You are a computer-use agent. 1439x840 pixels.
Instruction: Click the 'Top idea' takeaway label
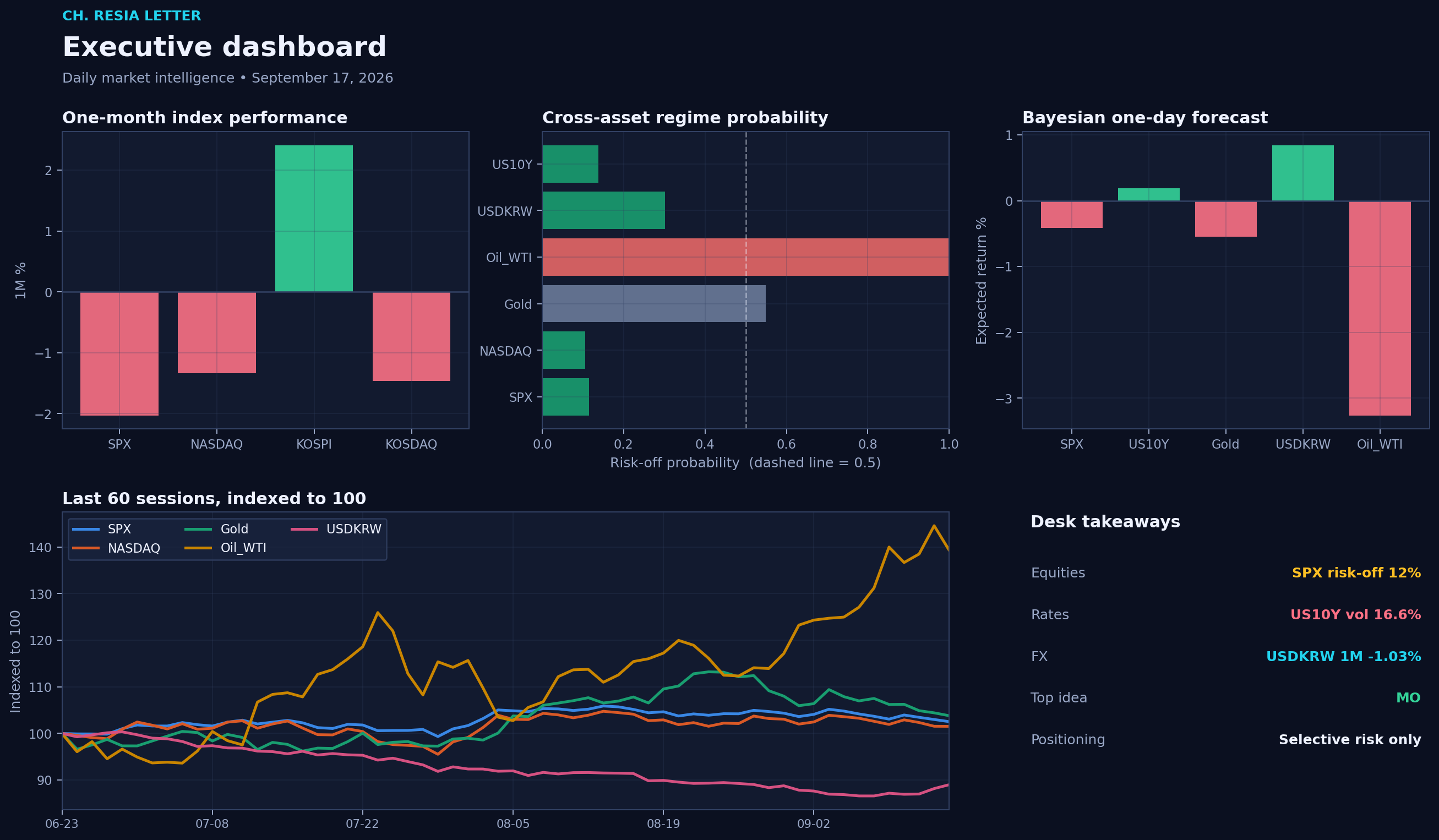[1059, 698]
